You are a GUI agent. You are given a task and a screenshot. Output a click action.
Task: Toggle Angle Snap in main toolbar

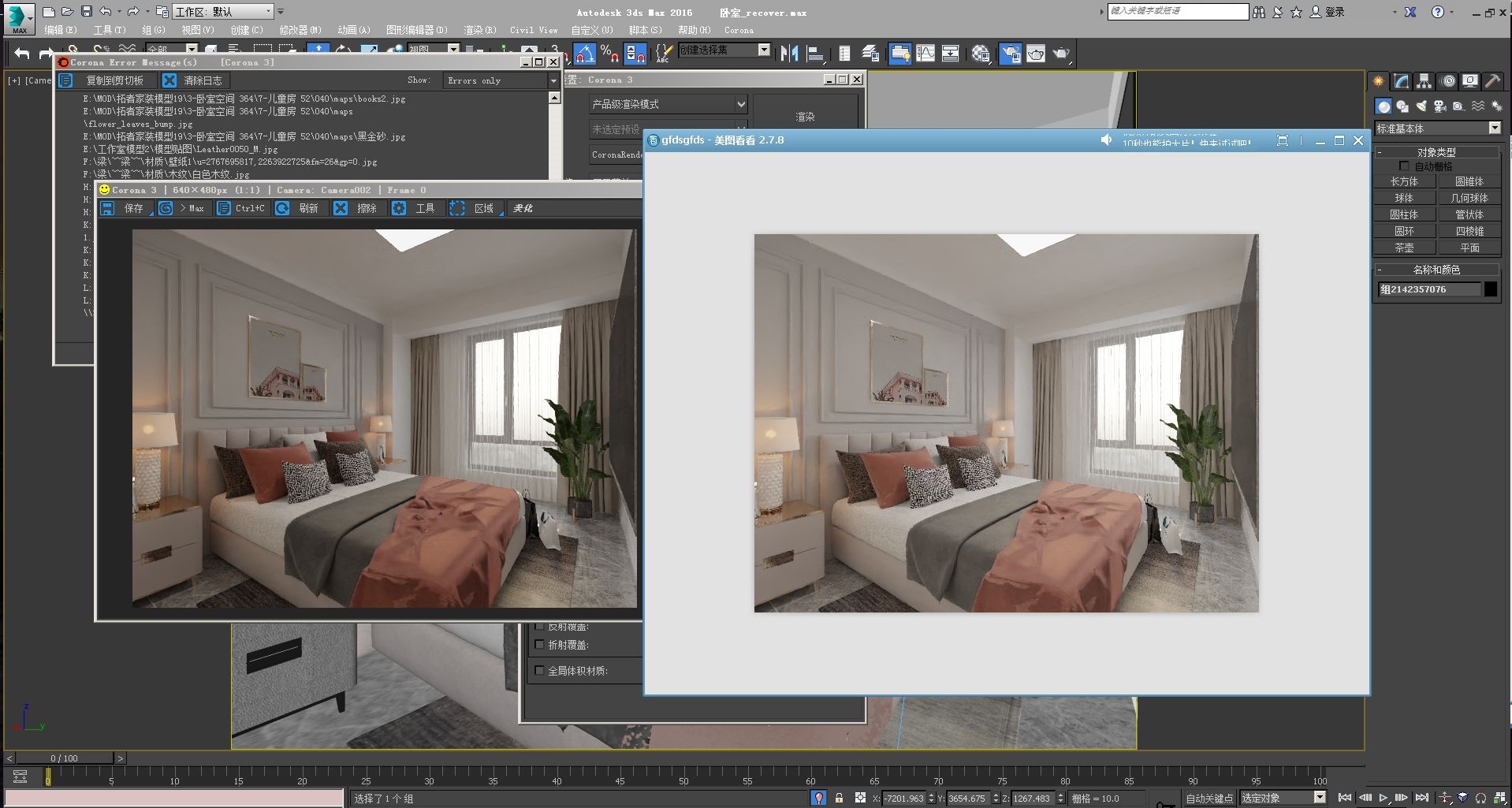point(584,54)
